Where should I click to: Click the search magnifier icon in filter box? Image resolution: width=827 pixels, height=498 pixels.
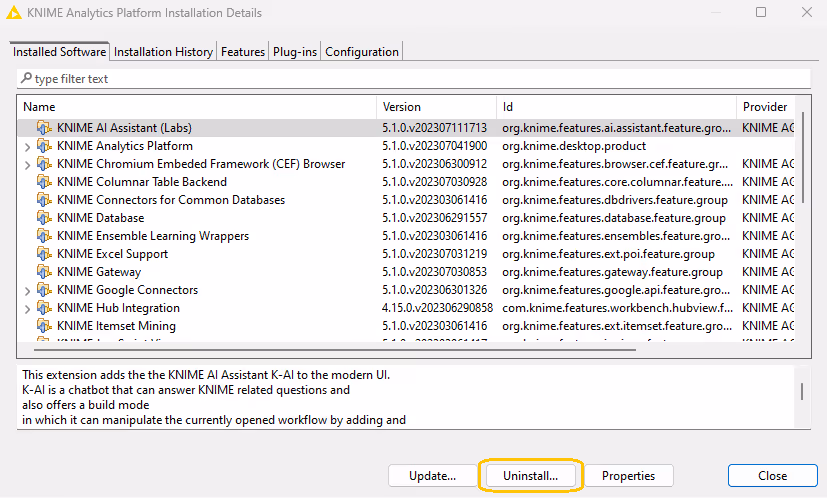coord(26,78)
